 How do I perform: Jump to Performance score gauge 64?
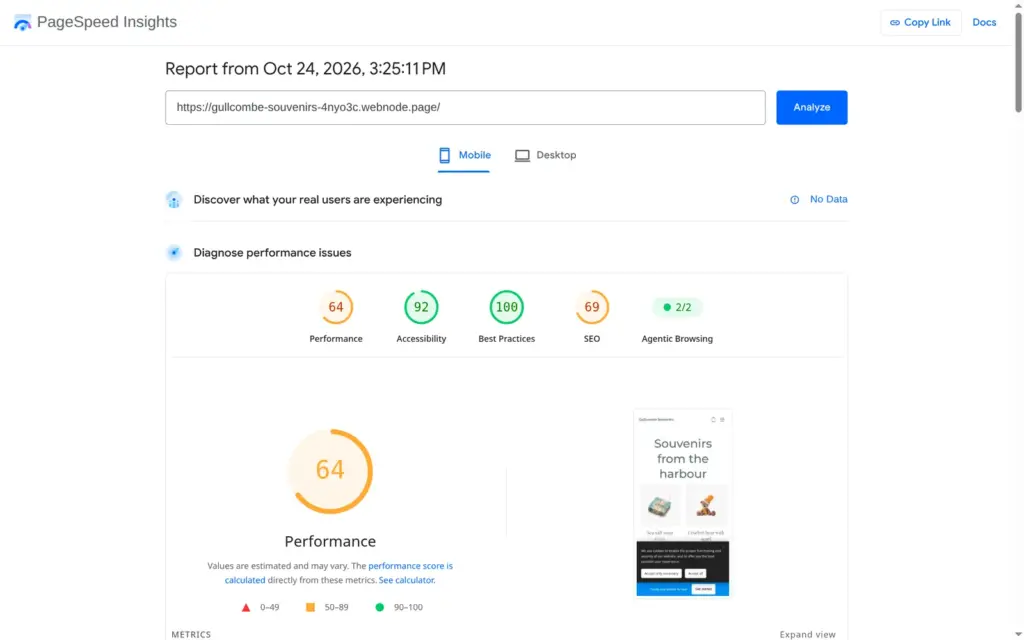pyautogui.click(x=336, y=307)
